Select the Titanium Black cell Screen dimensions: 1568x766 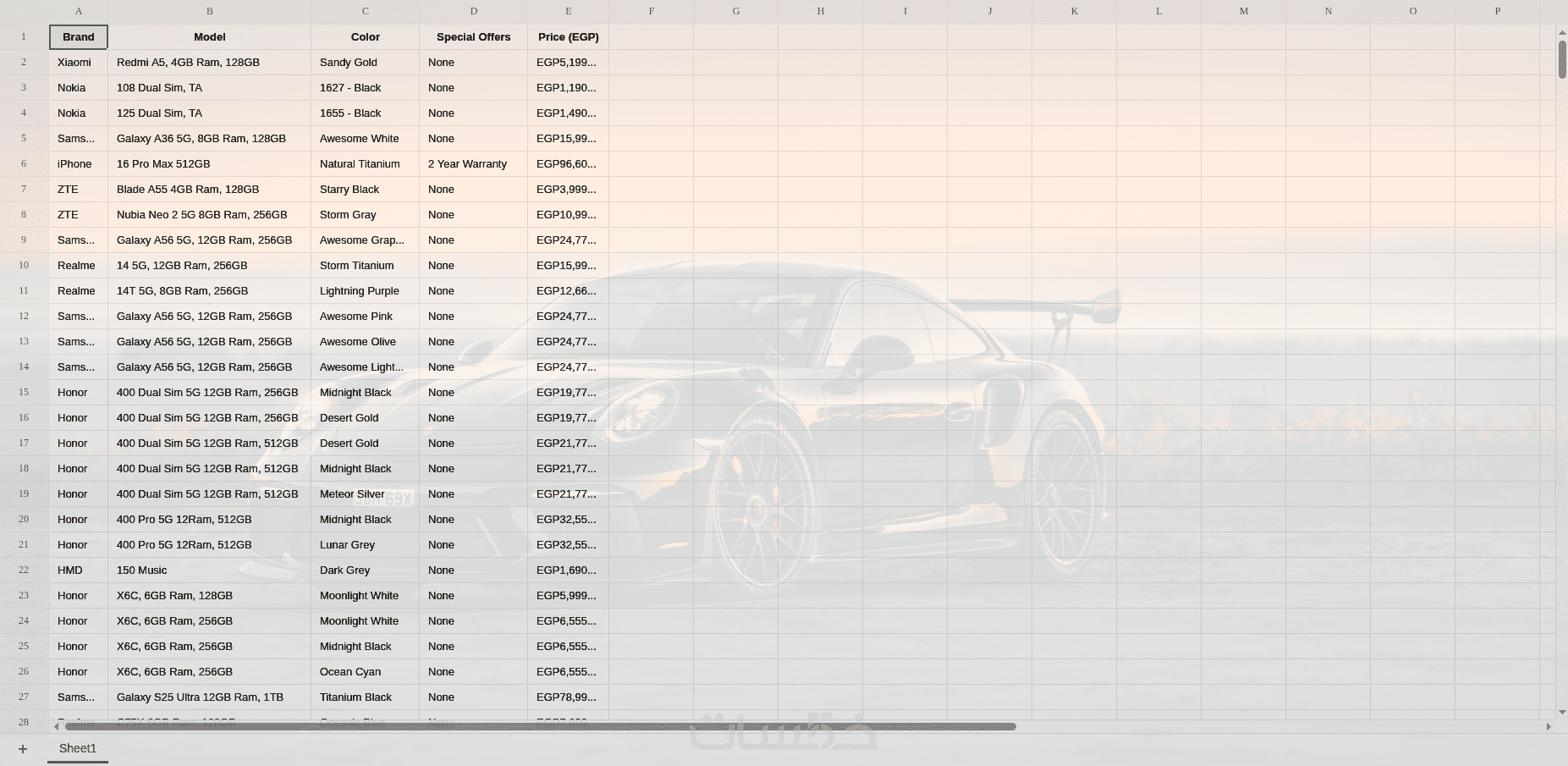[x=366, y=697]
